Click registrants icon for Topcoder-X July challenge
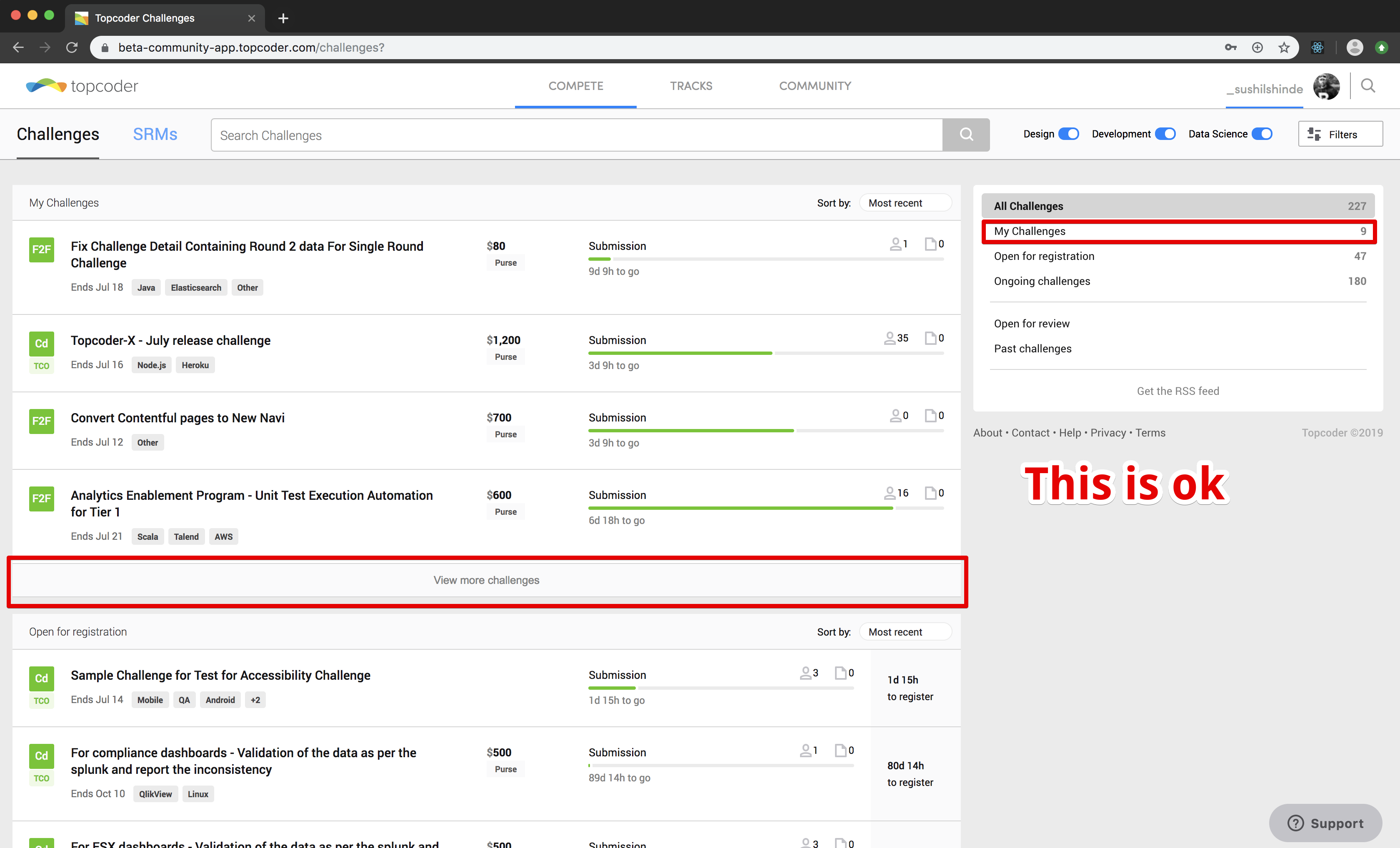Image resolution: width=1400 pixels, height=848 pixels. coord(890,339)
